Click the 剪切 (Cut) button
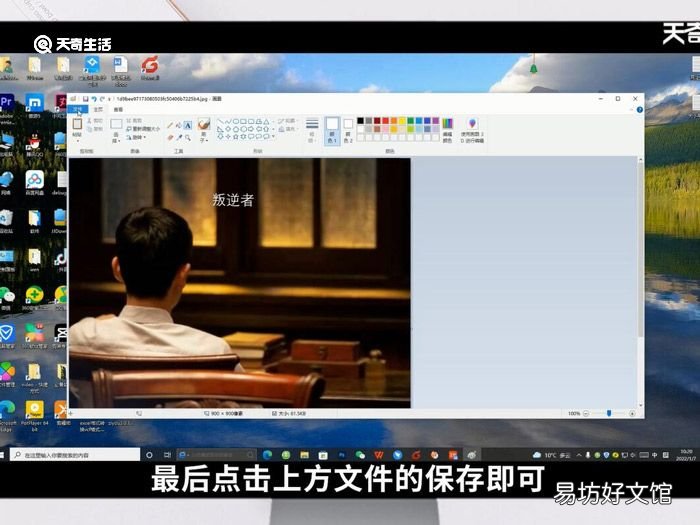This screenshot has width=700, height=525. click(95, 121)
